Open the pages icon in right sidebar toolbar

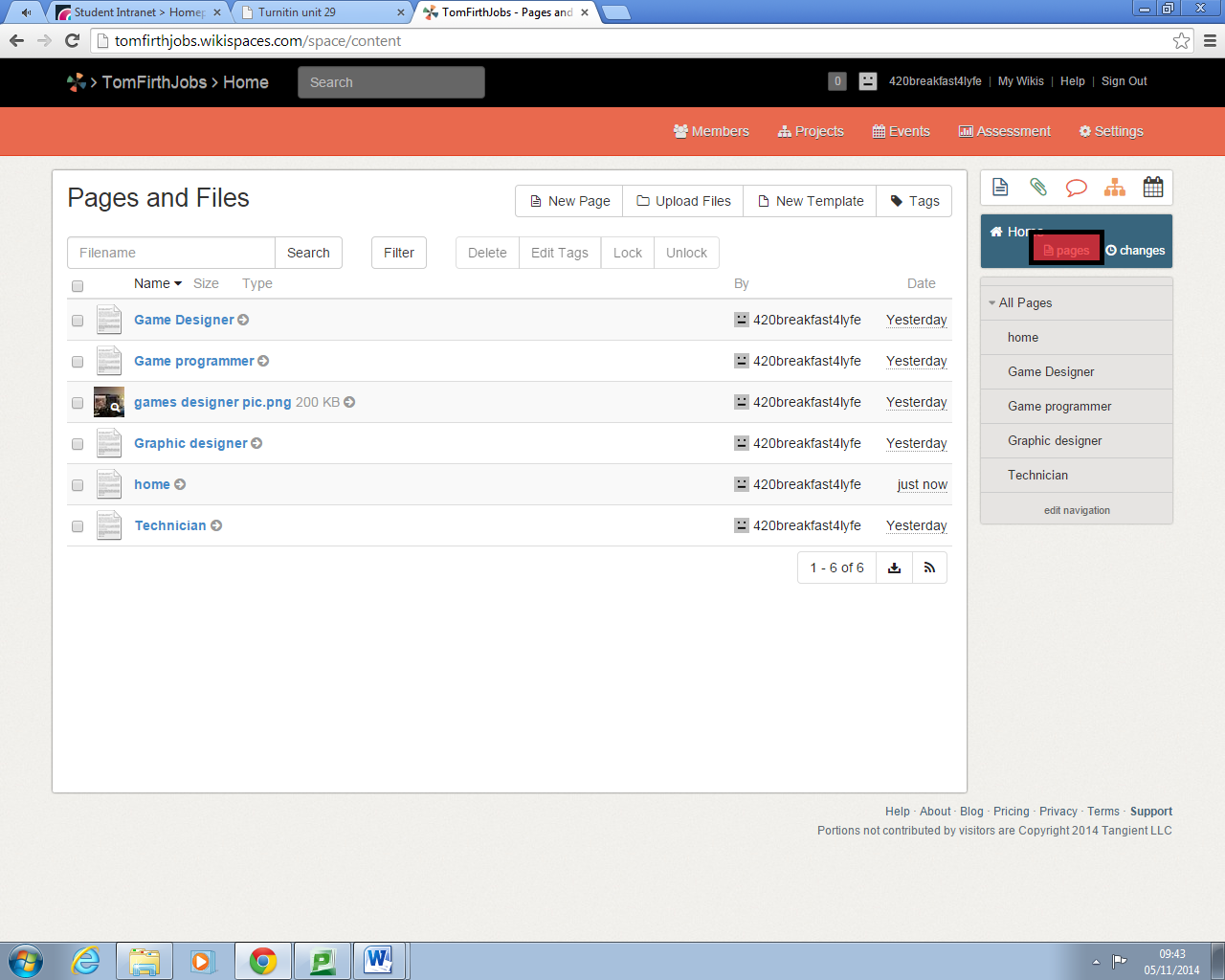tap(1000, 188)
